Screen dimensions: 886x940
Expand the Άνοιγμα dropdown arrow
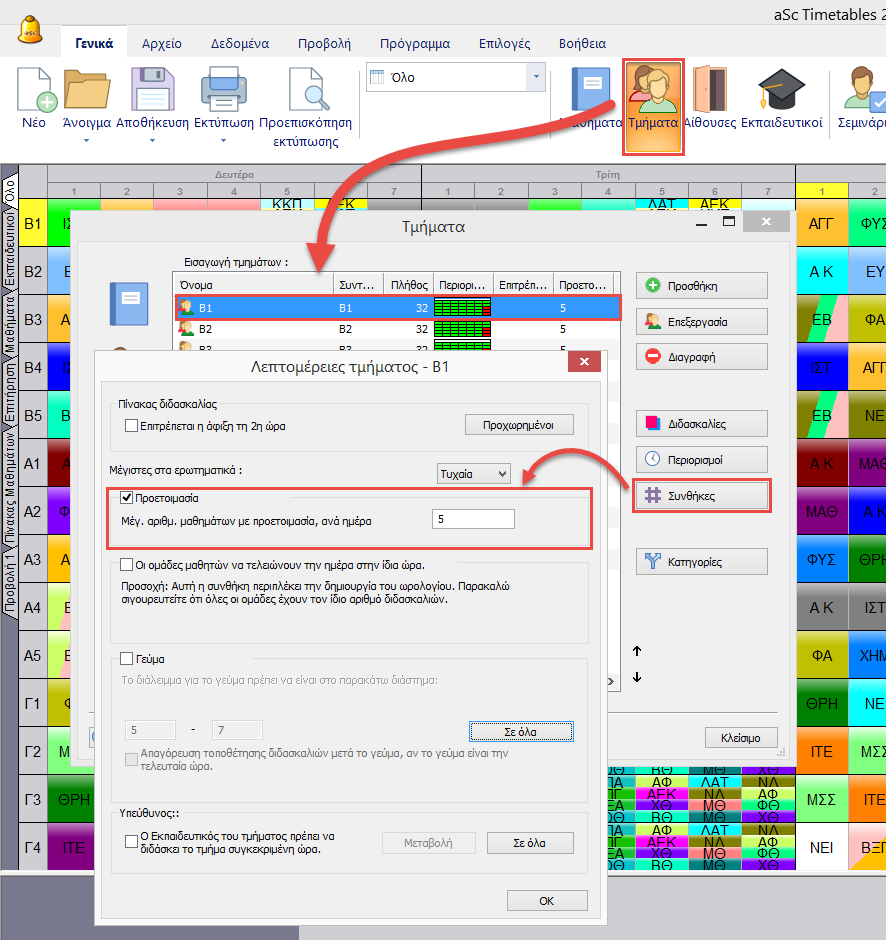click(x=86, y=141)
